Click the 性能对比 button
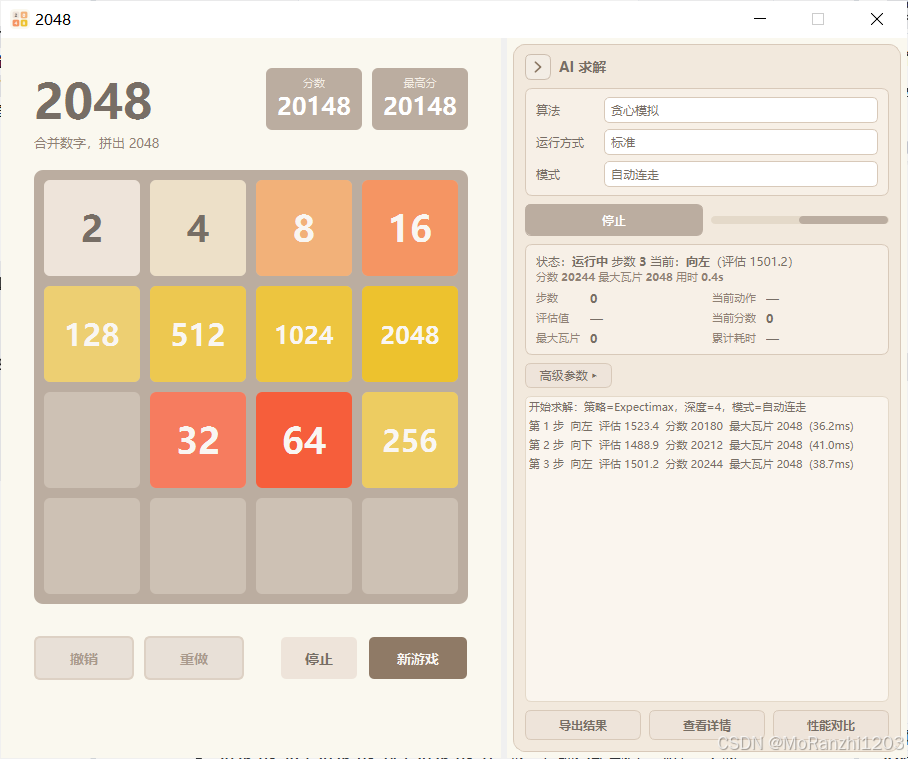This screenshot has width=908, height=759. point(830,725)
